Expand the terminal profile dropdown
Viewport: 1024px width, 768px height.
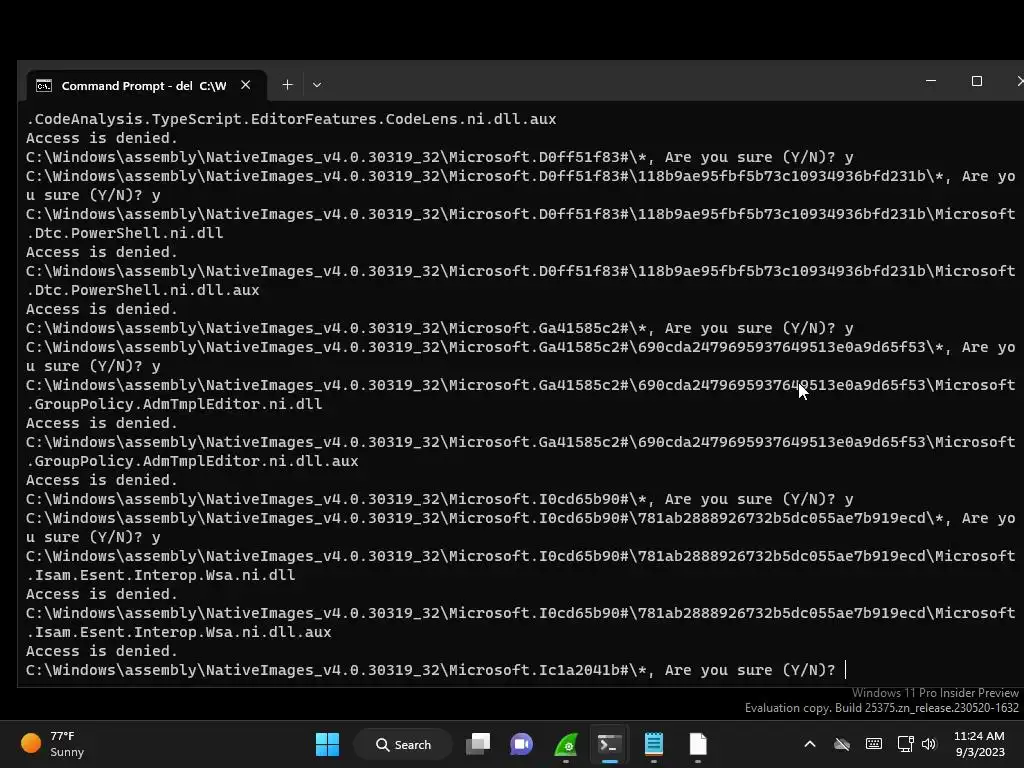pos(317,85)
